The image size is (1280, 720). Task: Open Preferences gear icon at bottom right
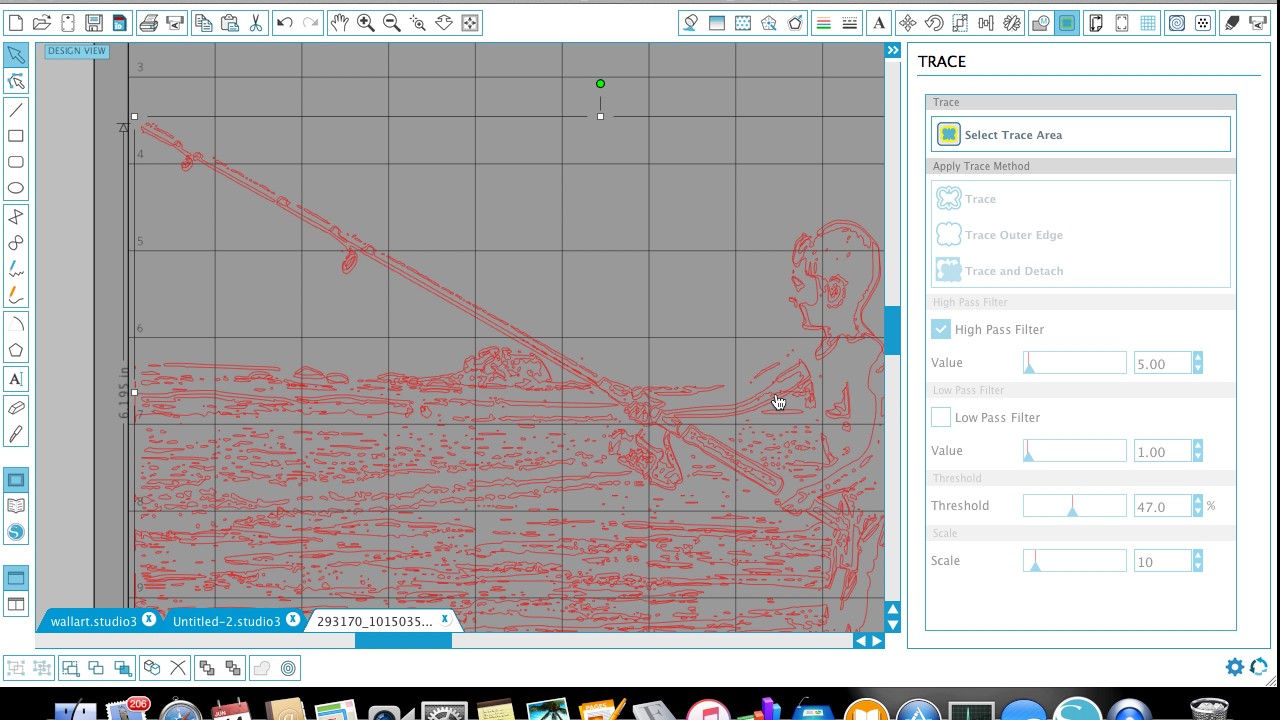click(x=1235, y=667)
